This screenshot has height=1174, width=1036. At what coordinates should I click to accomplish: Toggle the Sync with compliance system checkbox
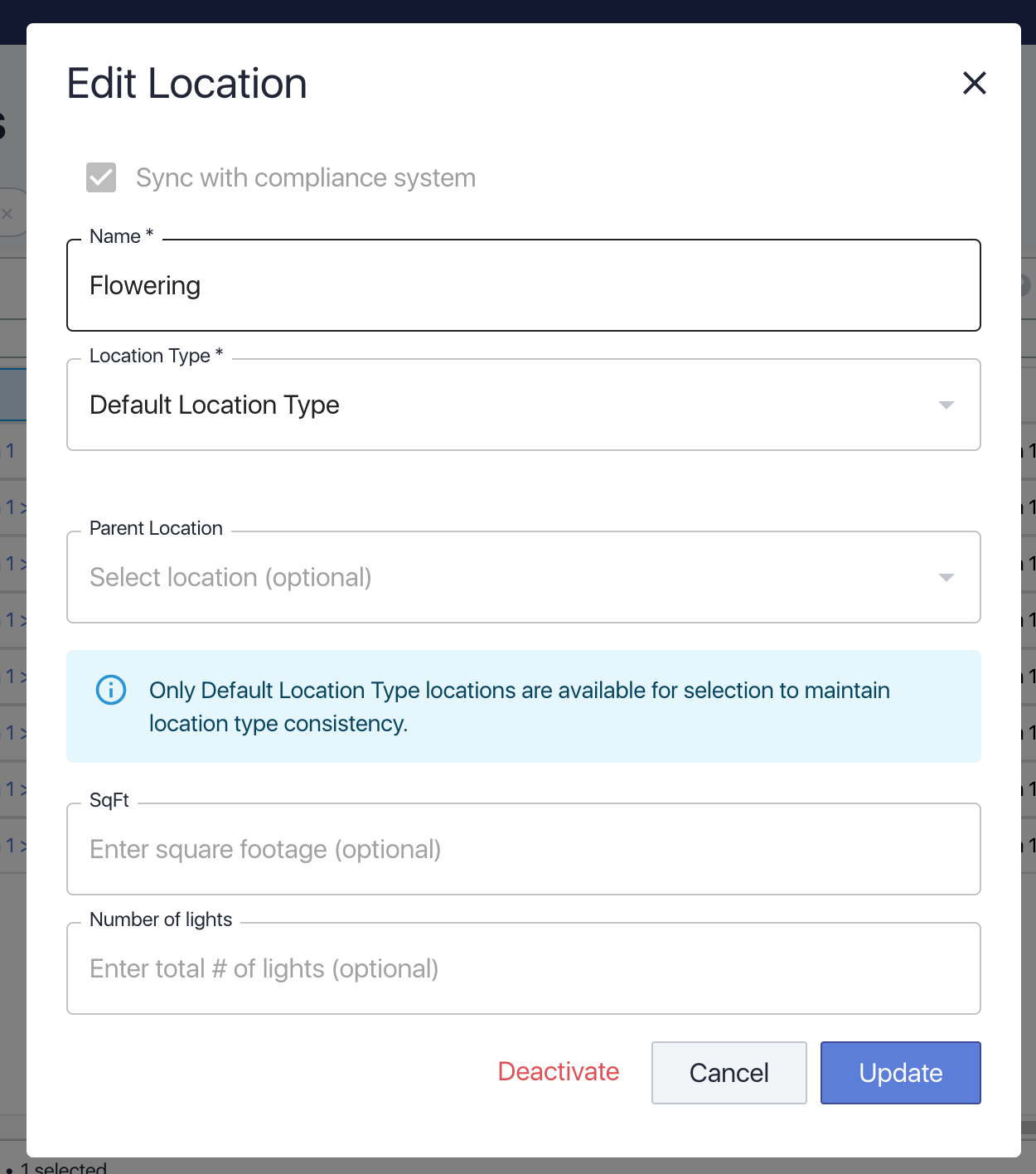(101, 177)
